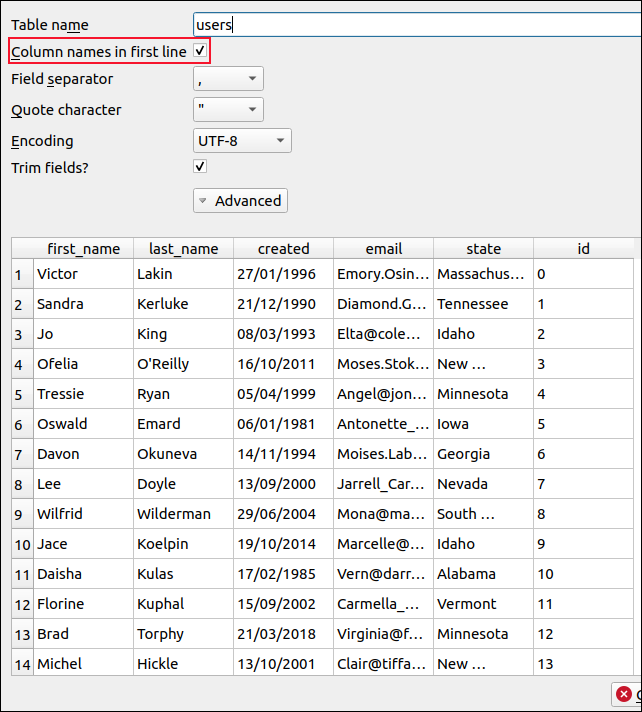Image resolution: width=642 pixels, height=712 pixels.
Task: Select the created column header
Action: tap(283, 249)
